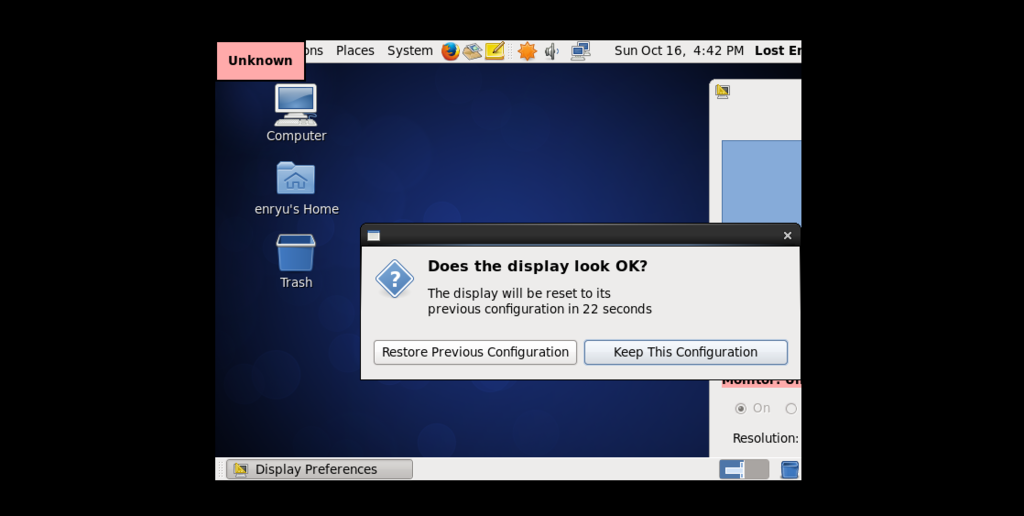
Task: Select the On radio button for the monitor
Action: [741, 408]
